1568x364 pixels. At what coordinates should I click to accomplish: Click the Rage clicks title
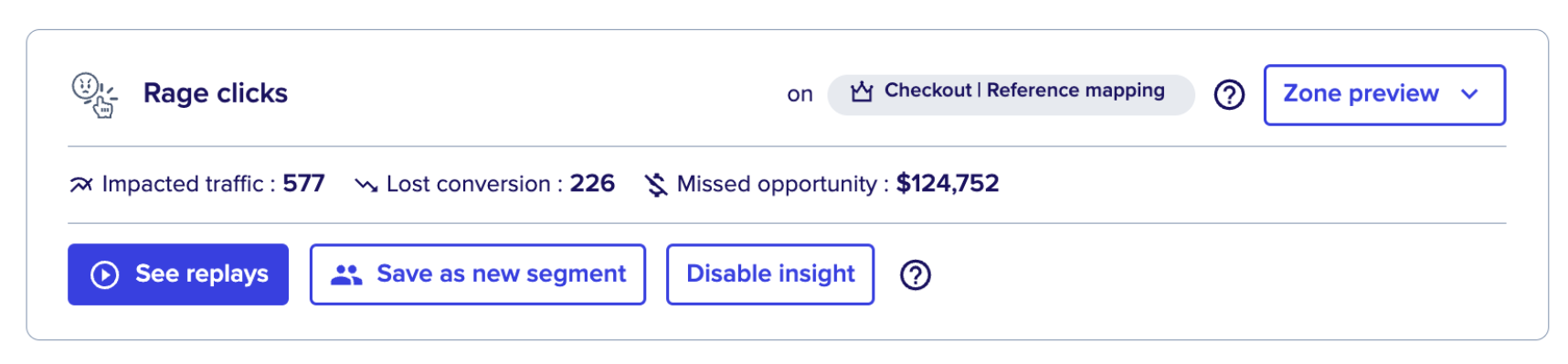tap(216, 93)
